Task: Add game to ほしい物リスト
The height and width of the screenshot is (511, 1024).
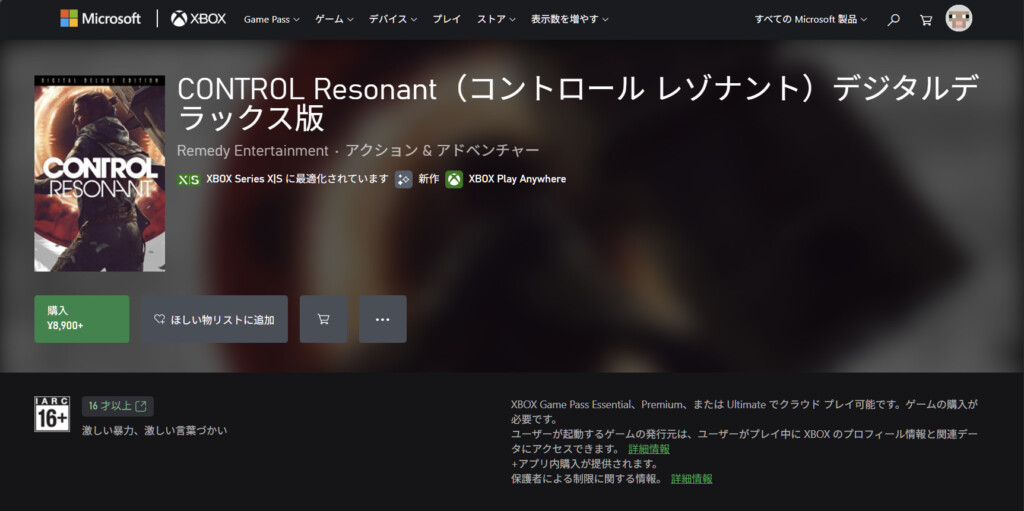Action: tap(214, 319)
